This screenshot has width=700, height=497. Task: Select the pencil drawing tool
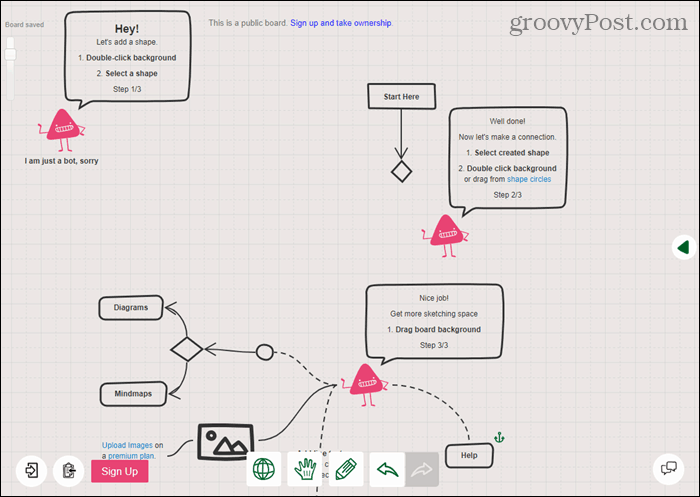(346, 469)
